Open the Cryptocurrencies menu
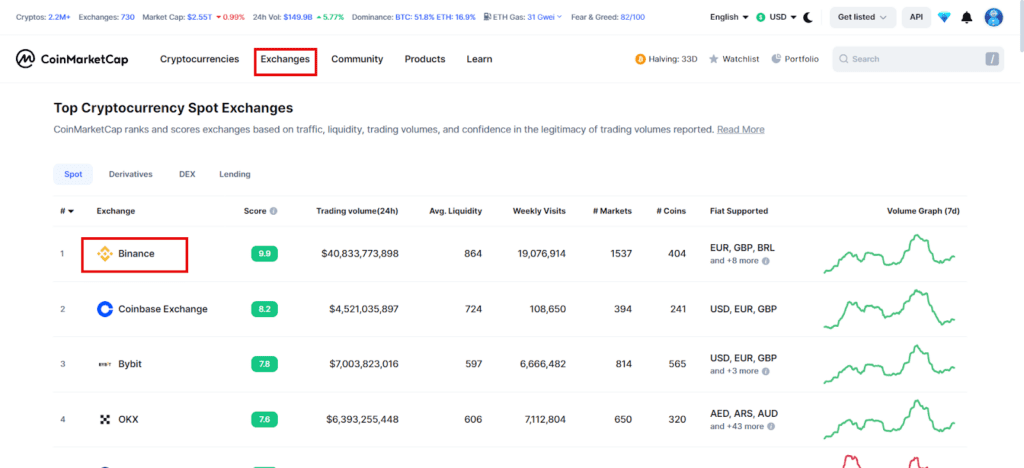Viewport: 1024px width, 468px height. point(199,59)
